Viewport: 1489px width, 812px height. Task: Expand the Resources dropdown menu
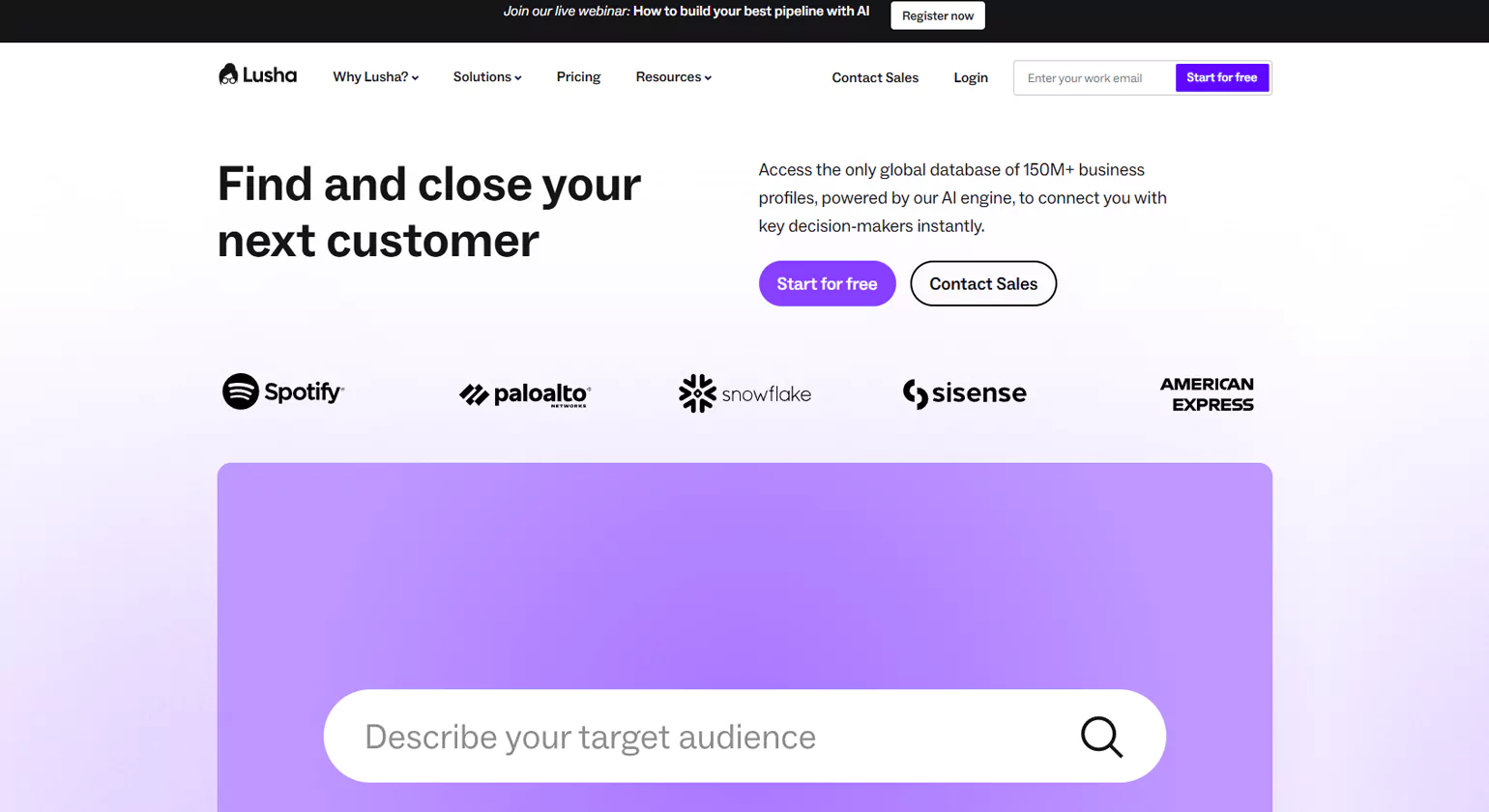673,77
